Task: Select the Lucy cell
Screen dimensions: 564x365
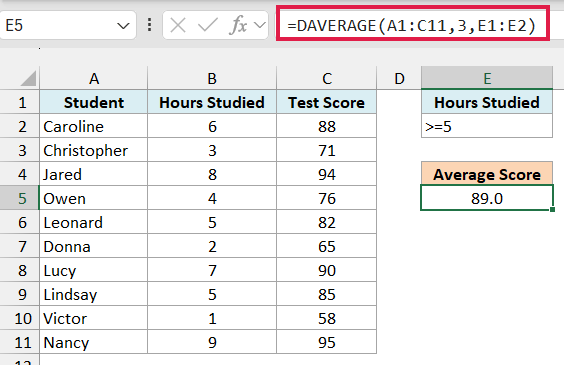Action: [x=94, y=270]
